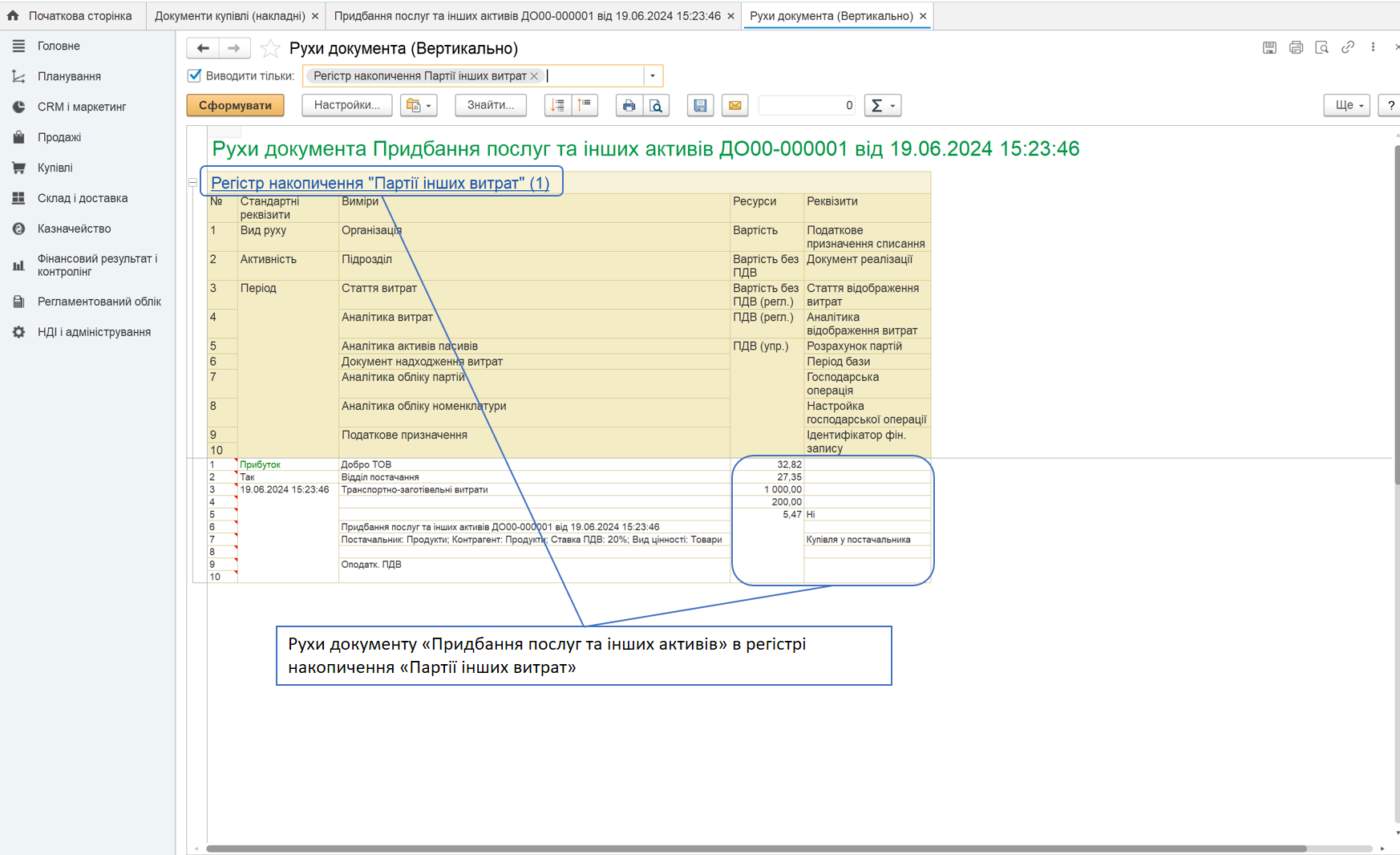Click the Казначейство coin icon
The height and width of the screenshot is (855, 1400).
[x=18, y=229]
